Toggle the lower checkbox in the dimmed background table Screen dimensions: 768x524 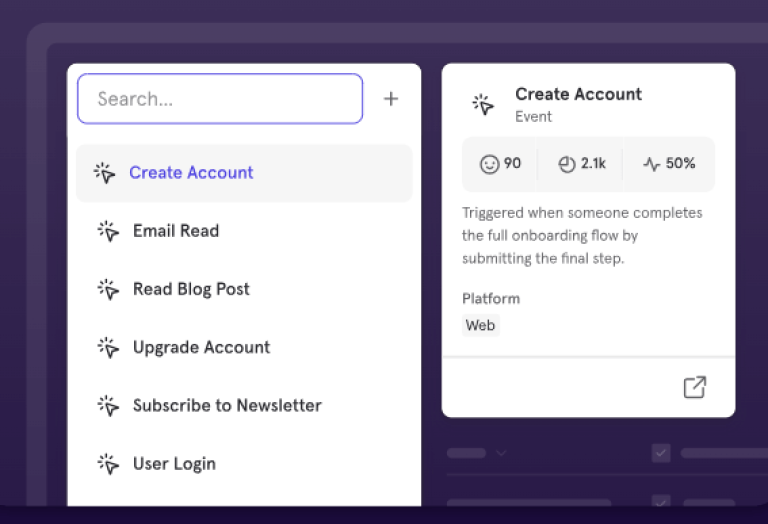661,502
